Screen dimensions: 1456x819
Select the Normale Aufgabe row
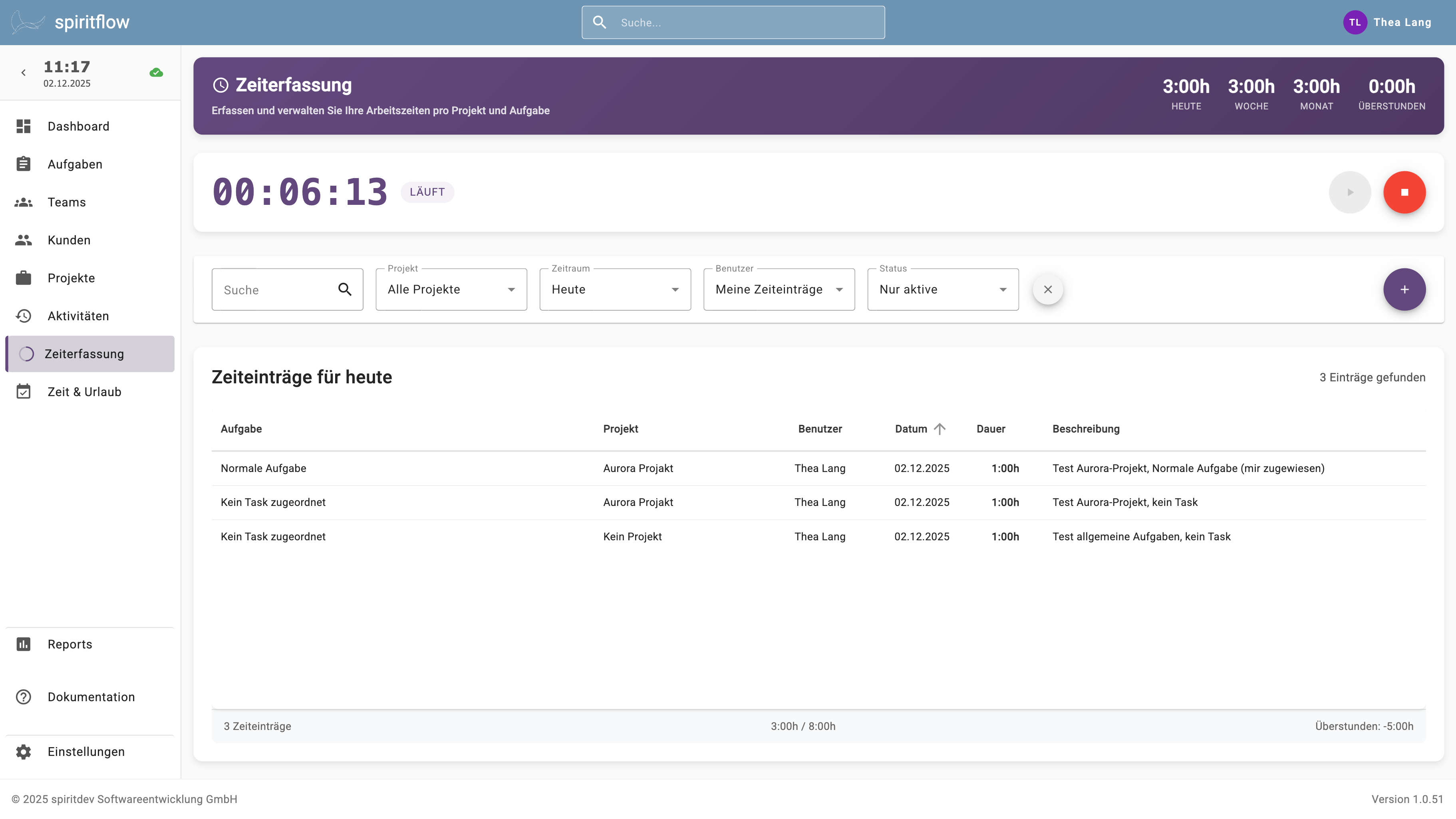818,468
